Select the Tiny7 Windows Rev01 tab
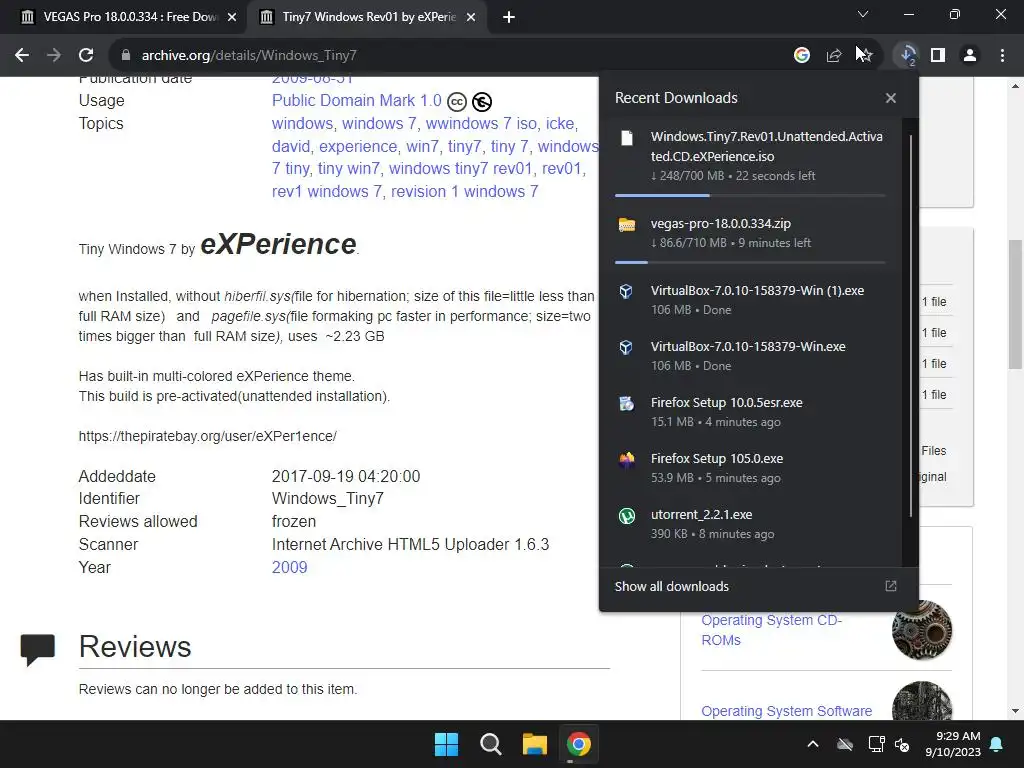1024x768 pixels. 366,17
